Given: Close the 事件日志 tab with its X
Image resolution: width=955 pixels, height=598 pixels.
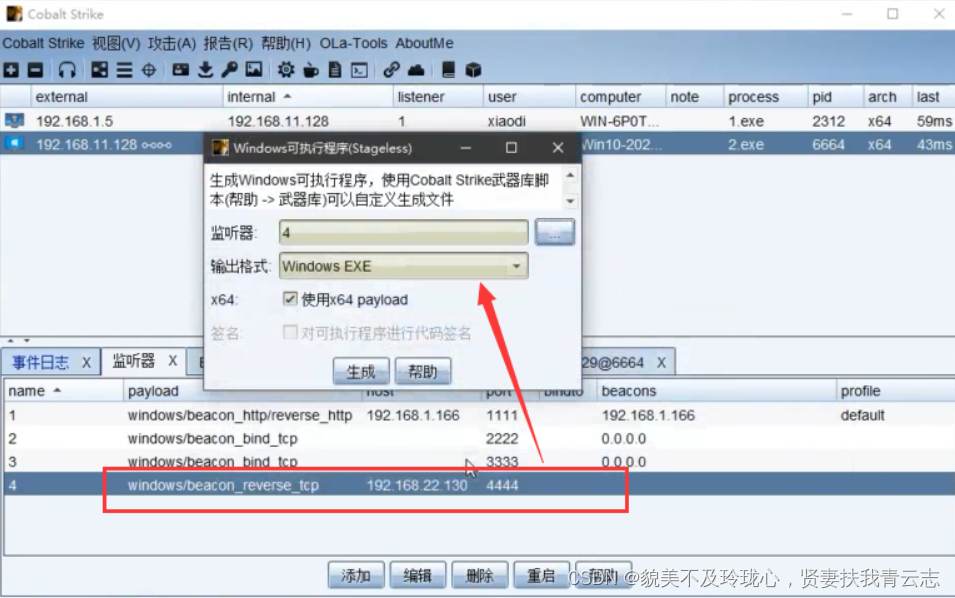Looking at the screenshot, I should coord(86,362).
